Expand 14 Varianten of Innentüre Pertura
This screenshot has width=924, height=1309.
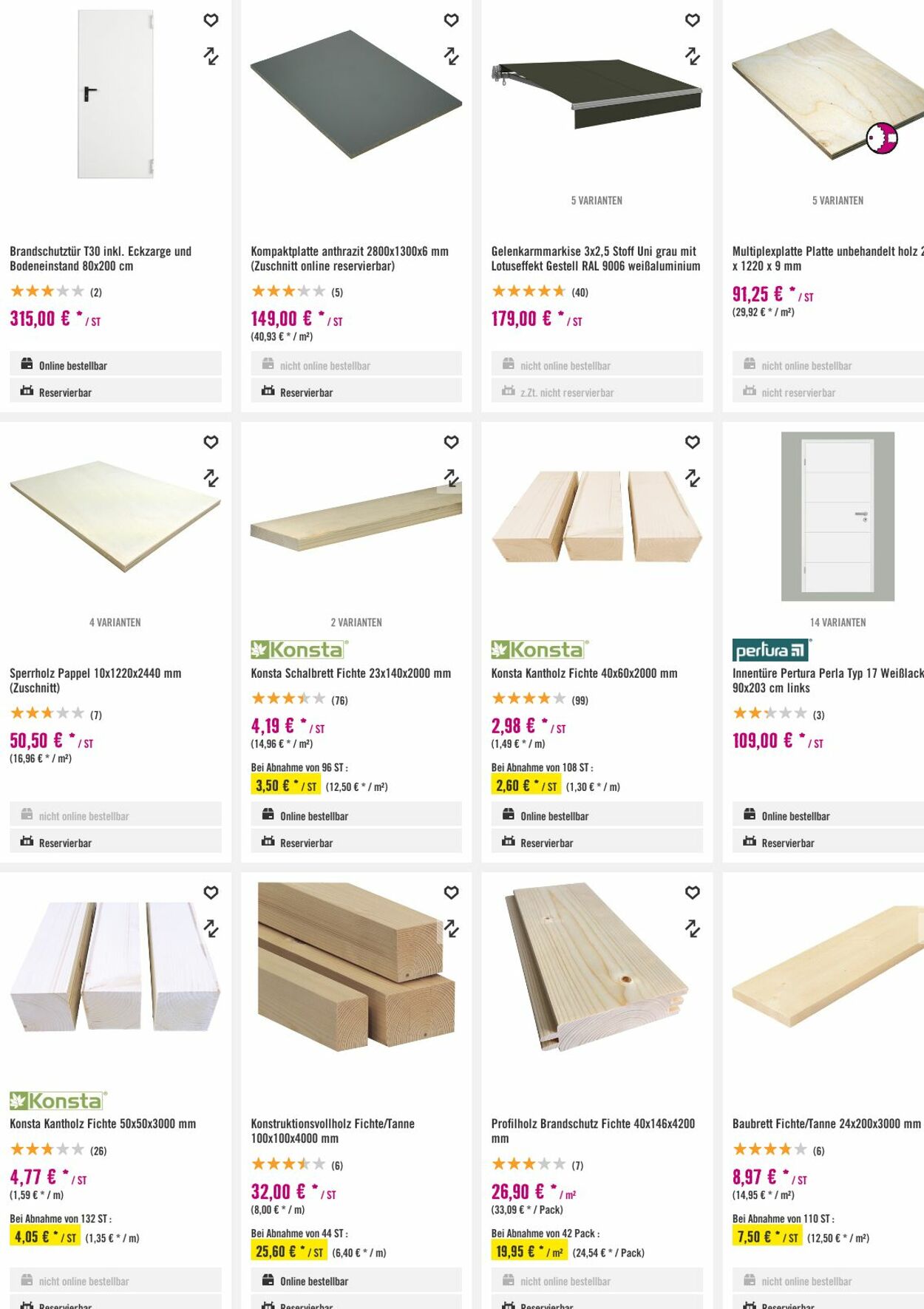838,622
